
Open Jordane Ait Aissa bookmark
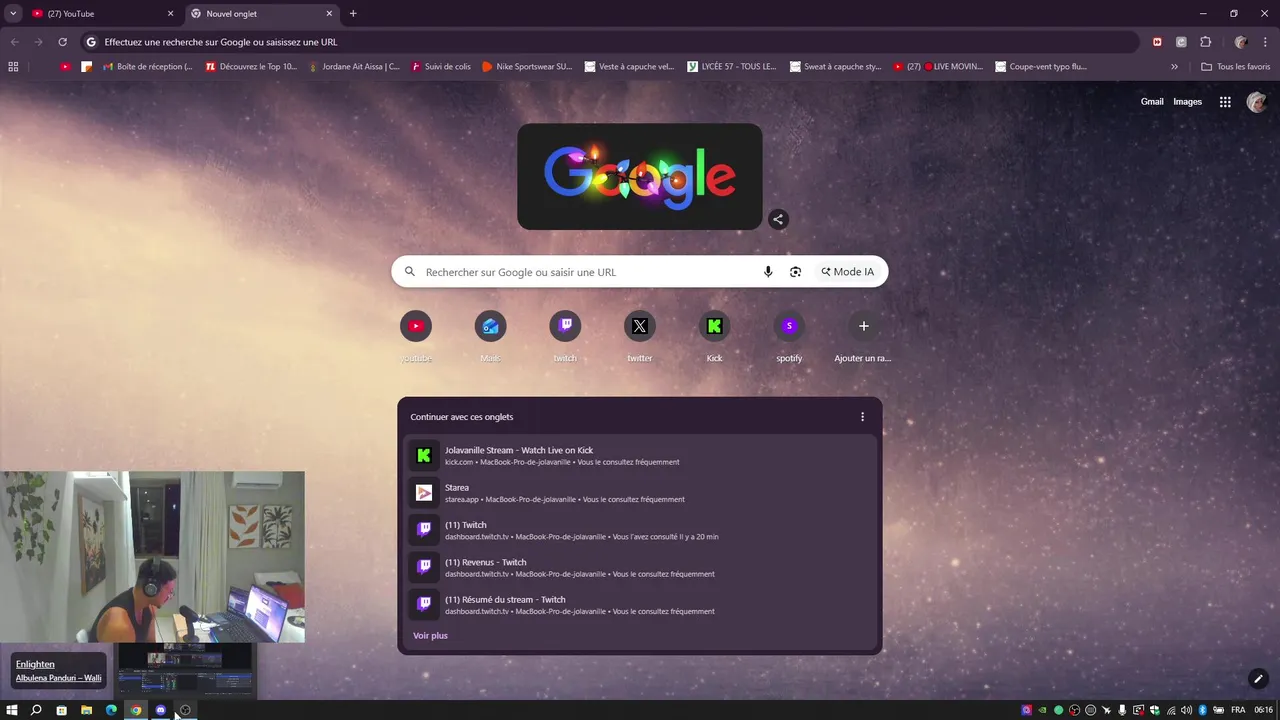tap(353, 67)
